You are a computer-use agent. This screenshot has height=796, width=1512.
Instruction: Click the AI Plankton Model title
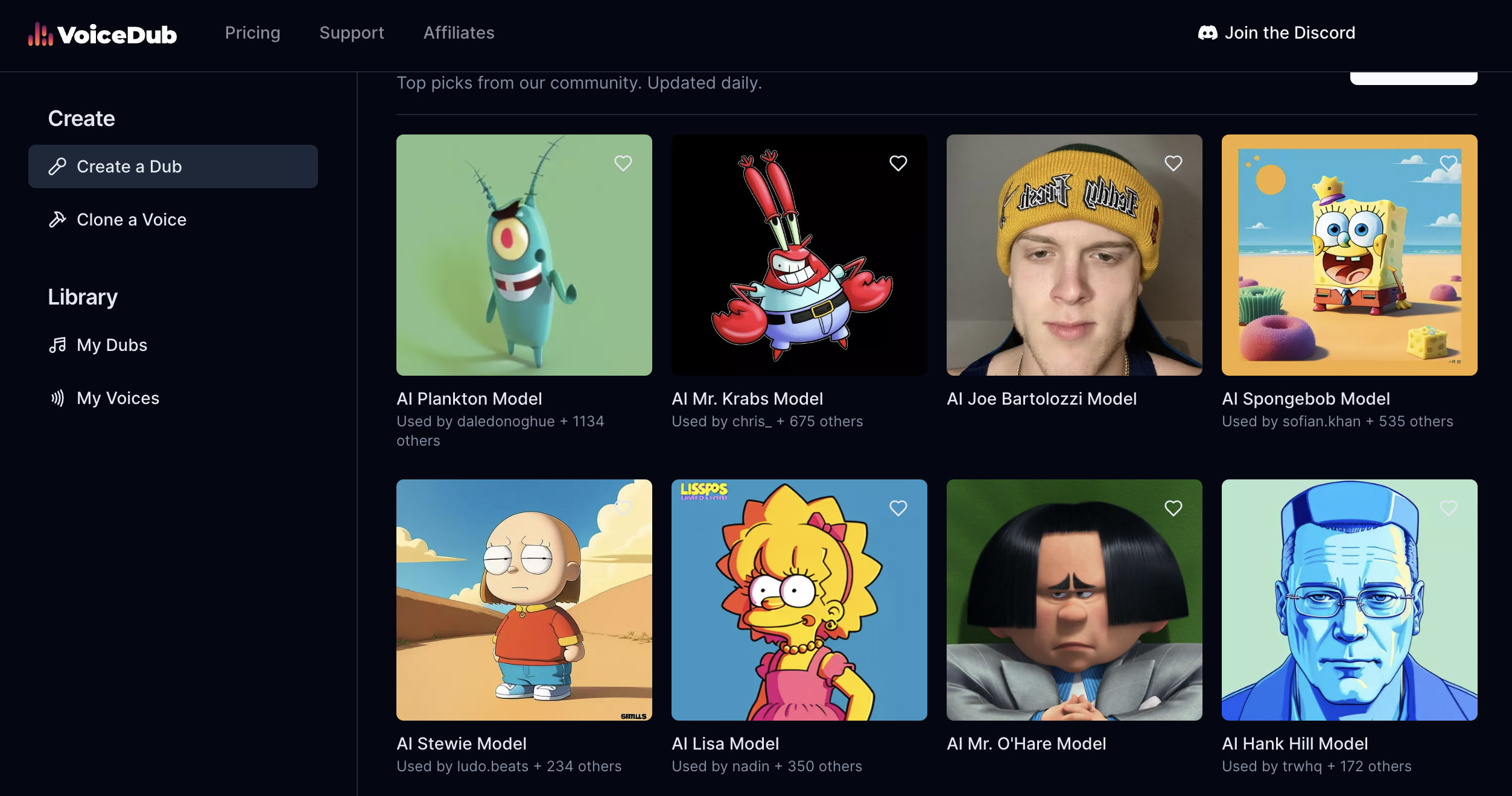pos(469,399)
